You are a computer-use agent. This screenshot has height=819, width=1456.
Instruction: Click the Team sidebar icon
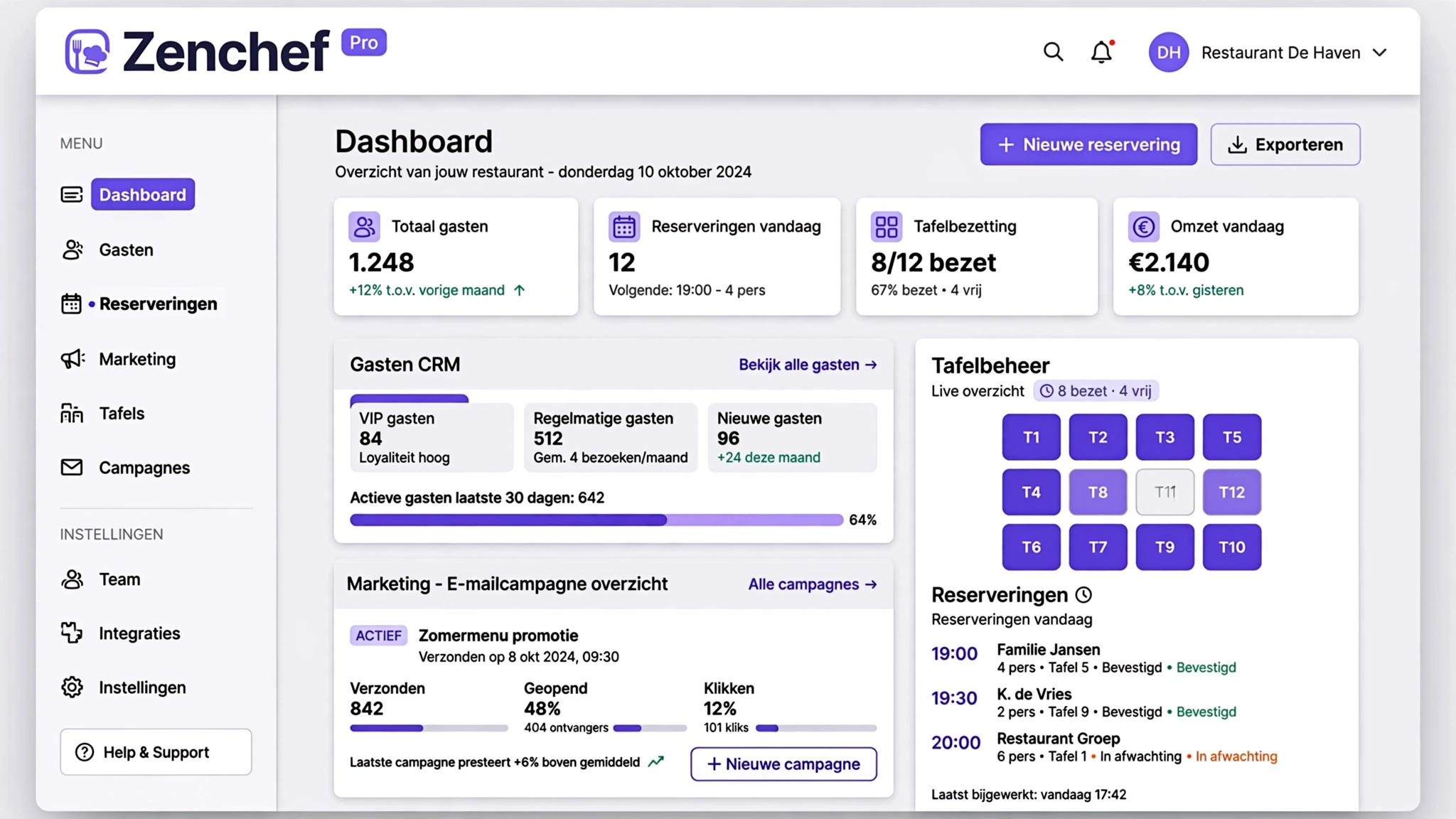pyautogui.click(x=72, y=579)
